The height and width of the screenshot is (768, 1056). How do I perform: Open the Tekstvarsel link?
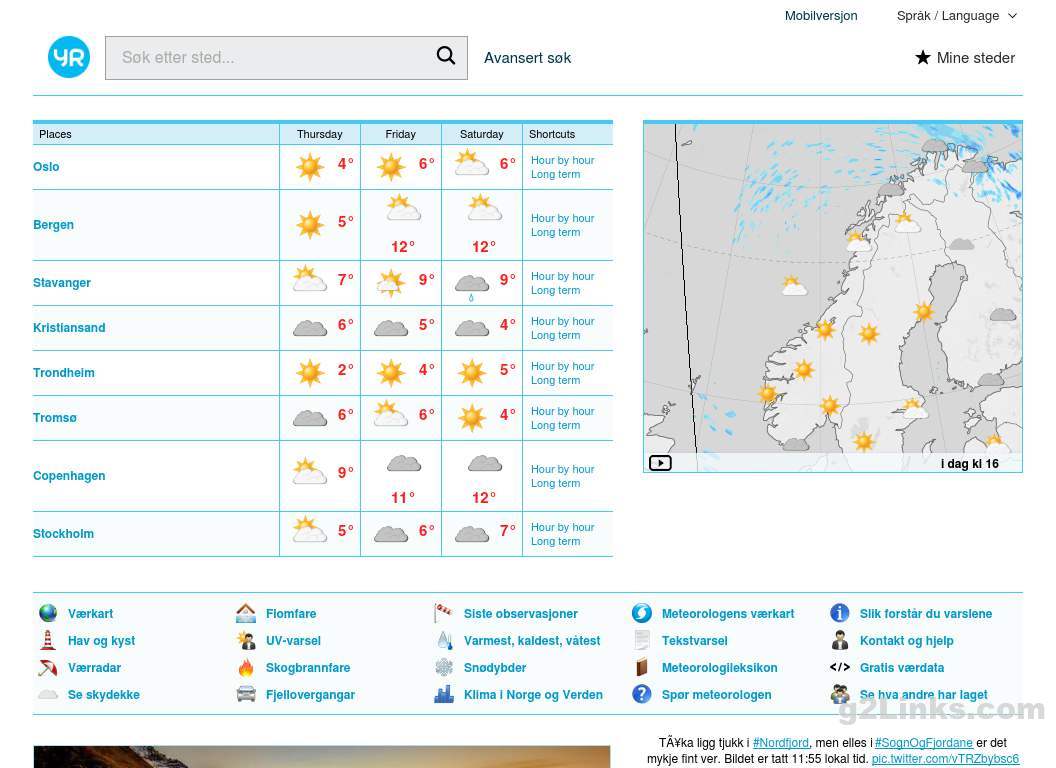[694, 641]
